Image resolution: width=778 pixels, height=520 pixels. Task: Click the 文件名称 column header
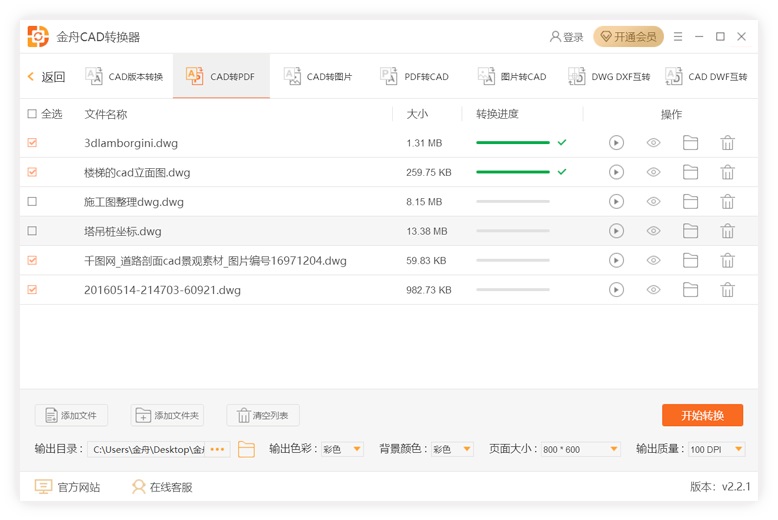point(106,114)
